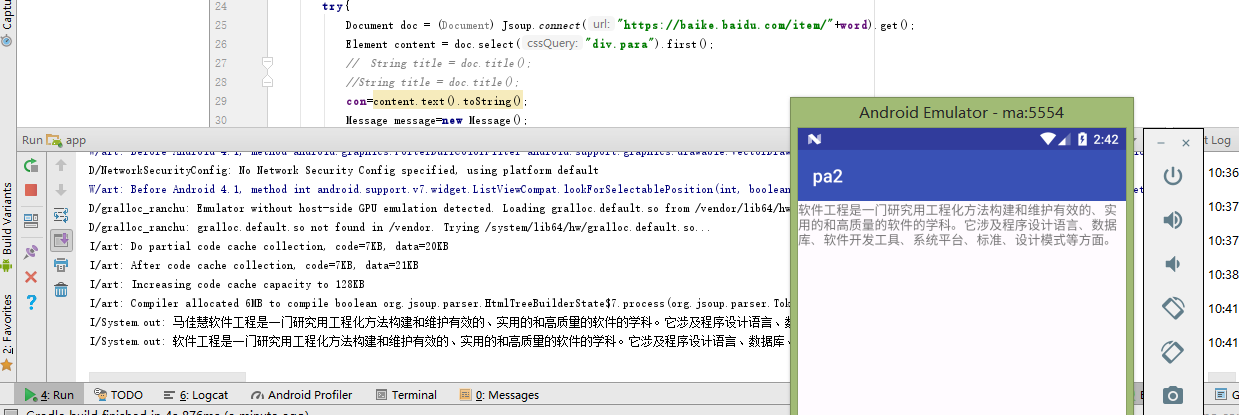
Task: Open the 2: Favorites side panel
Action: click(7, 332)
